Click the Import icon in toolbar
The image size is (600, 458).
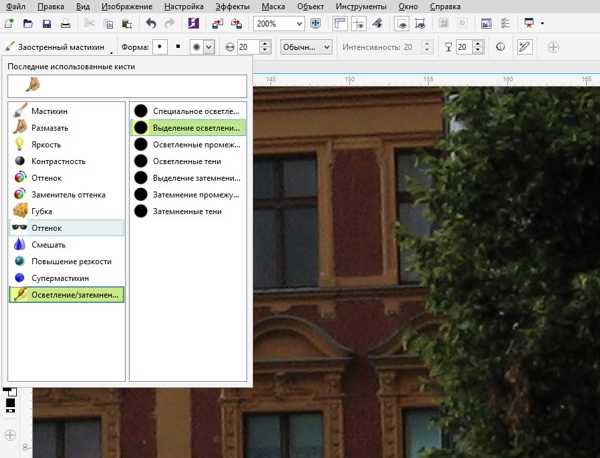coord(217,24)
